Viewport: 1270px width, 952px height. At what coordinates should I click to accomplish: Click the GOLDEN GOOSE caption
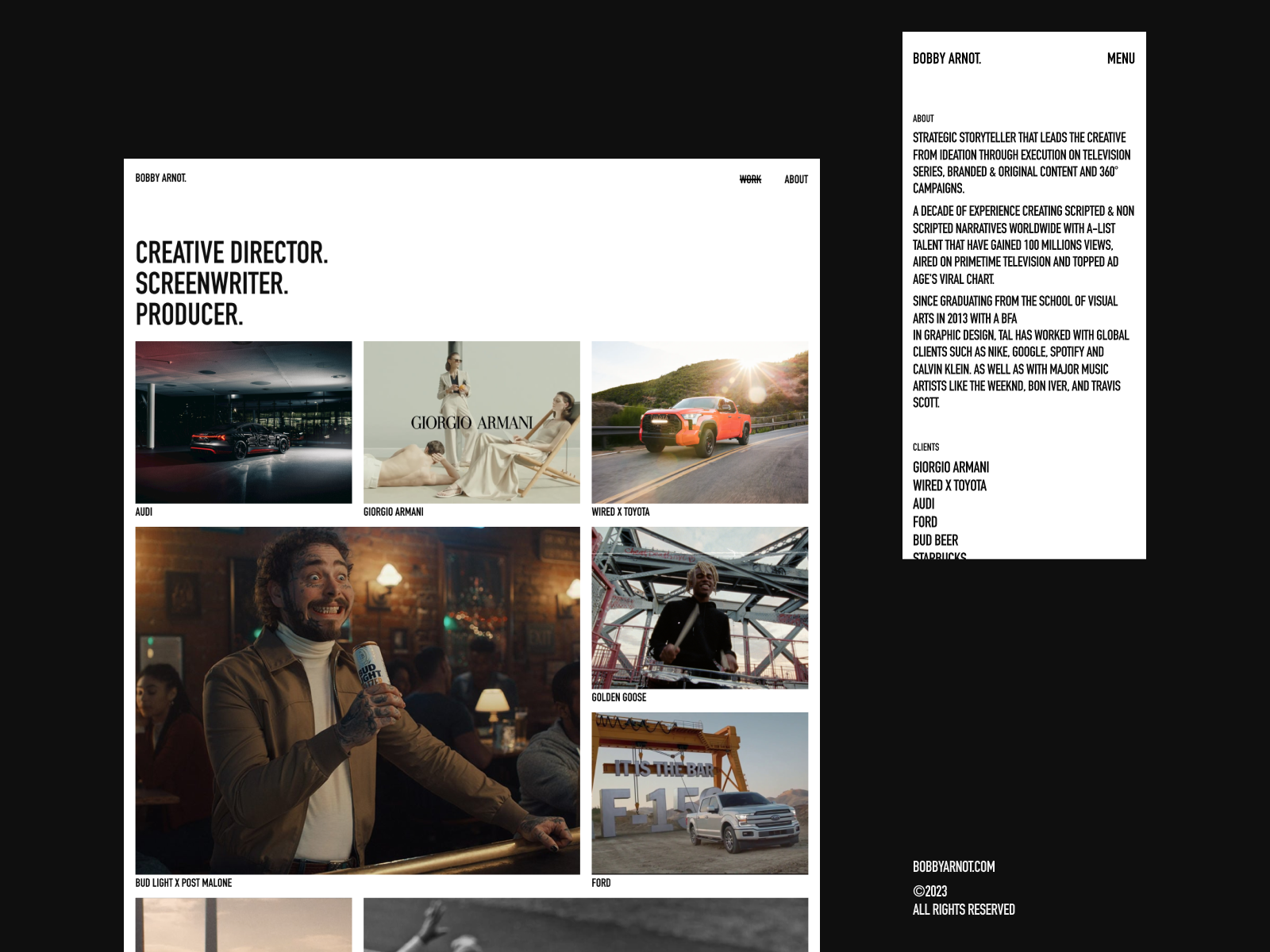[x=619, y=697]
